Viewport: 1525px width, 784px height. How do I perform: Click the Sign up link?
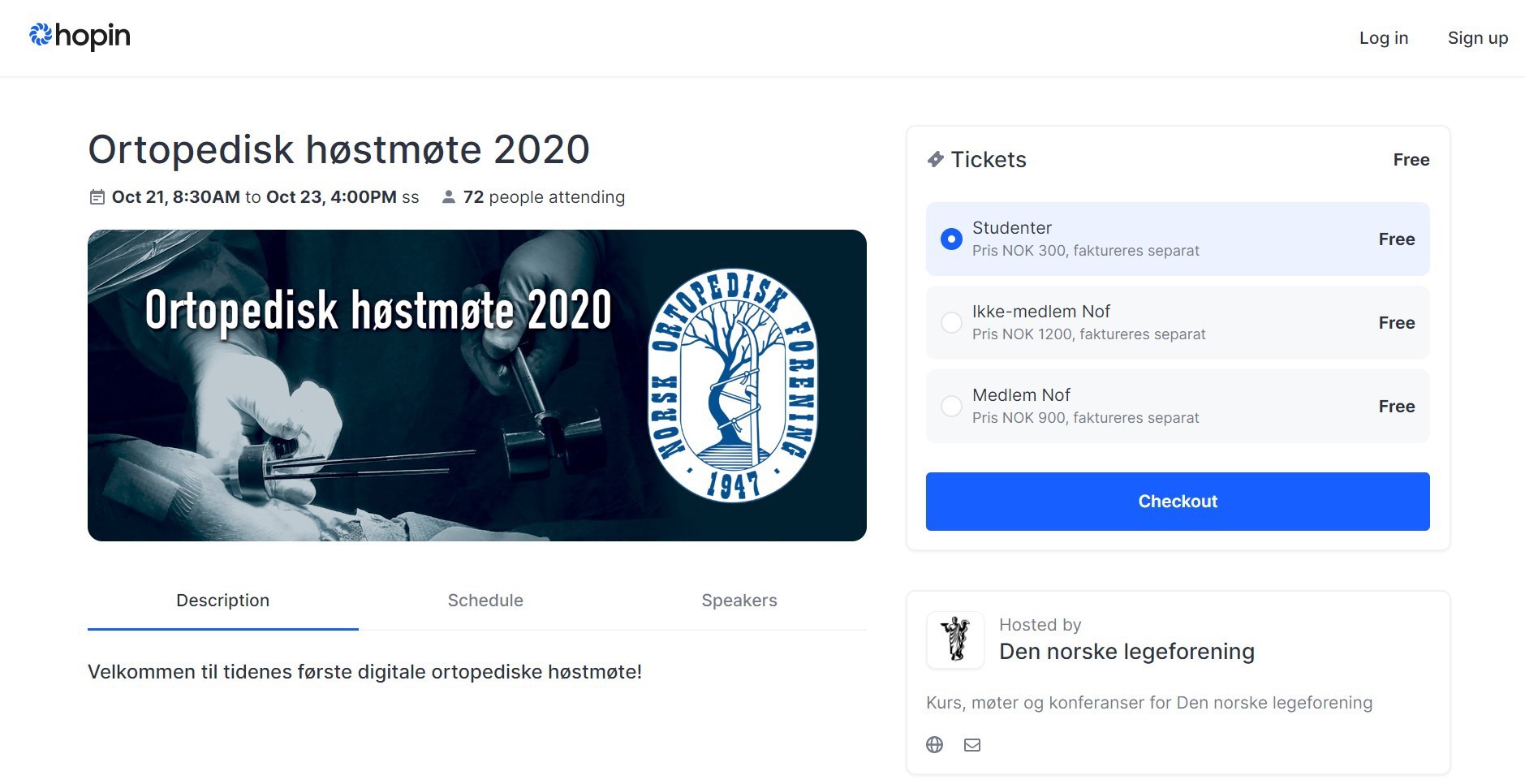1477,37
